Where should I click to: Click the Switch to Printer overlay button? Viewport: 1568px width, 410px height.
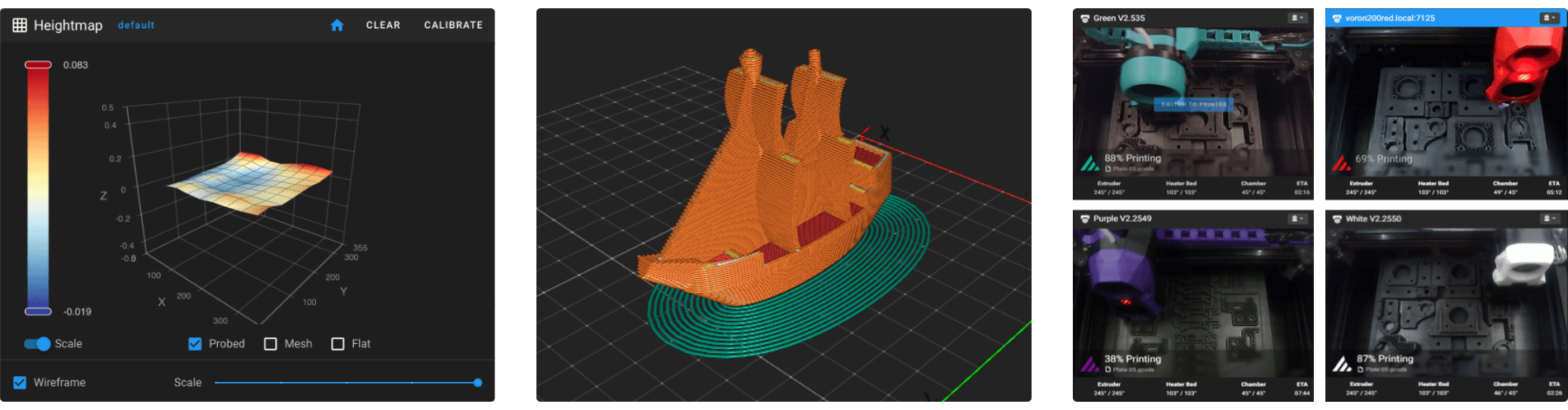tap(1193, 105)
